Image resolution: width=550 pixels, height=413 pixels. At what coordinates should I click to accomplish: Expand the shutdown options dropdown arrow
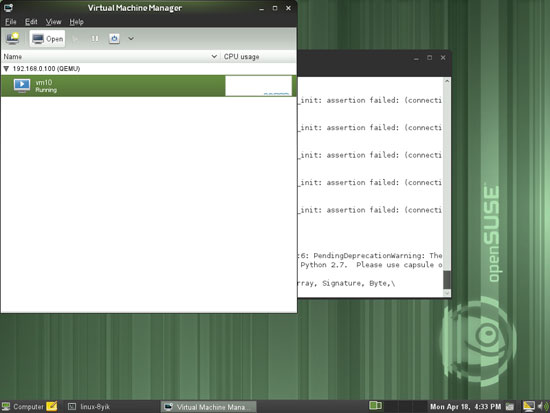pos(131,39)
